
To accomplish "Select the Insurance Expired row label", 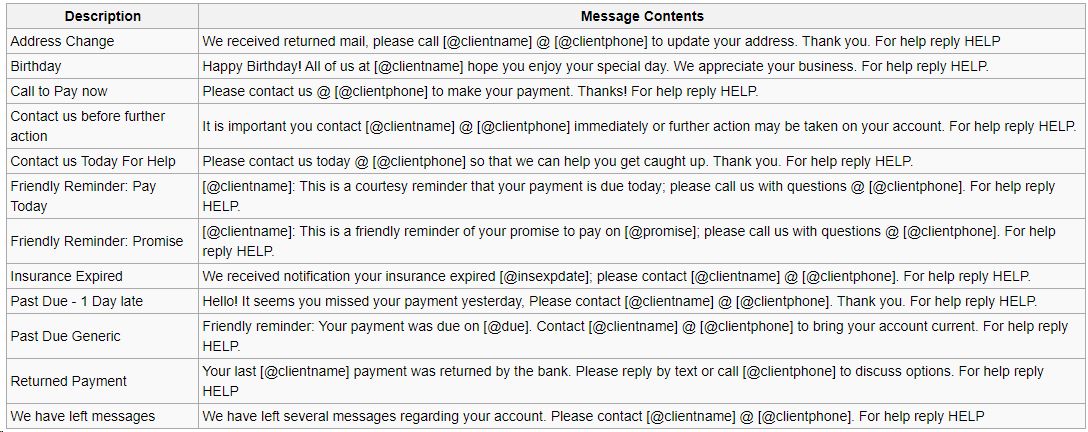I will point(103,276).
